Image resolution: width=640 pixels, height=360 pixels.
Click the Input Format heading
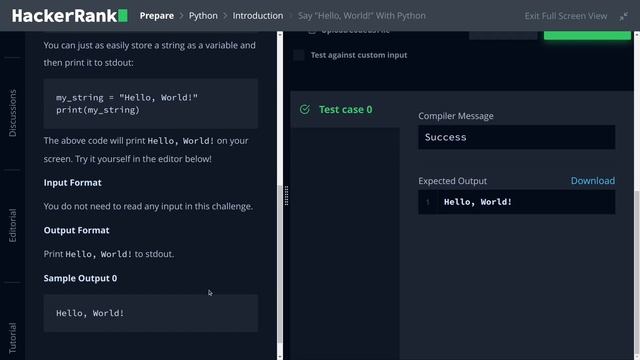(x=73, y=182)
